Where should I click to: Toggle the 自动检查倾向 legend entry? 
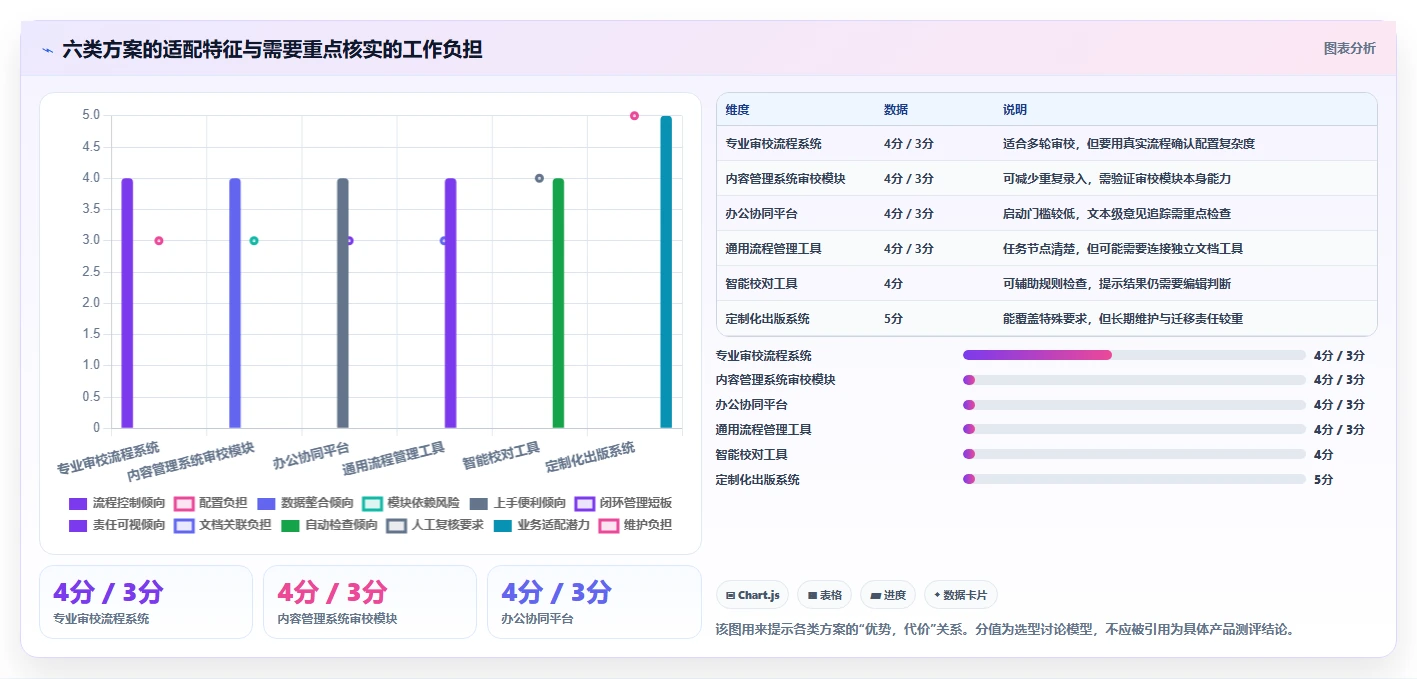tap(329, 525)
